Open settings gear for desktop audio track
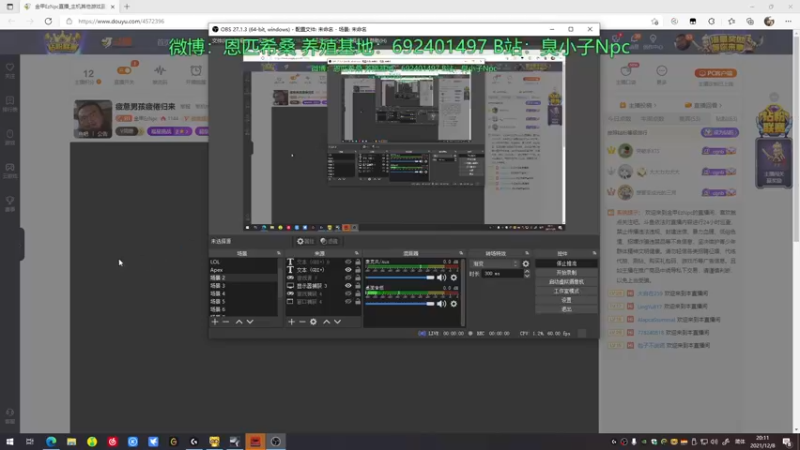Viewport: 800px width, 450px height. [x=454, y=304]
